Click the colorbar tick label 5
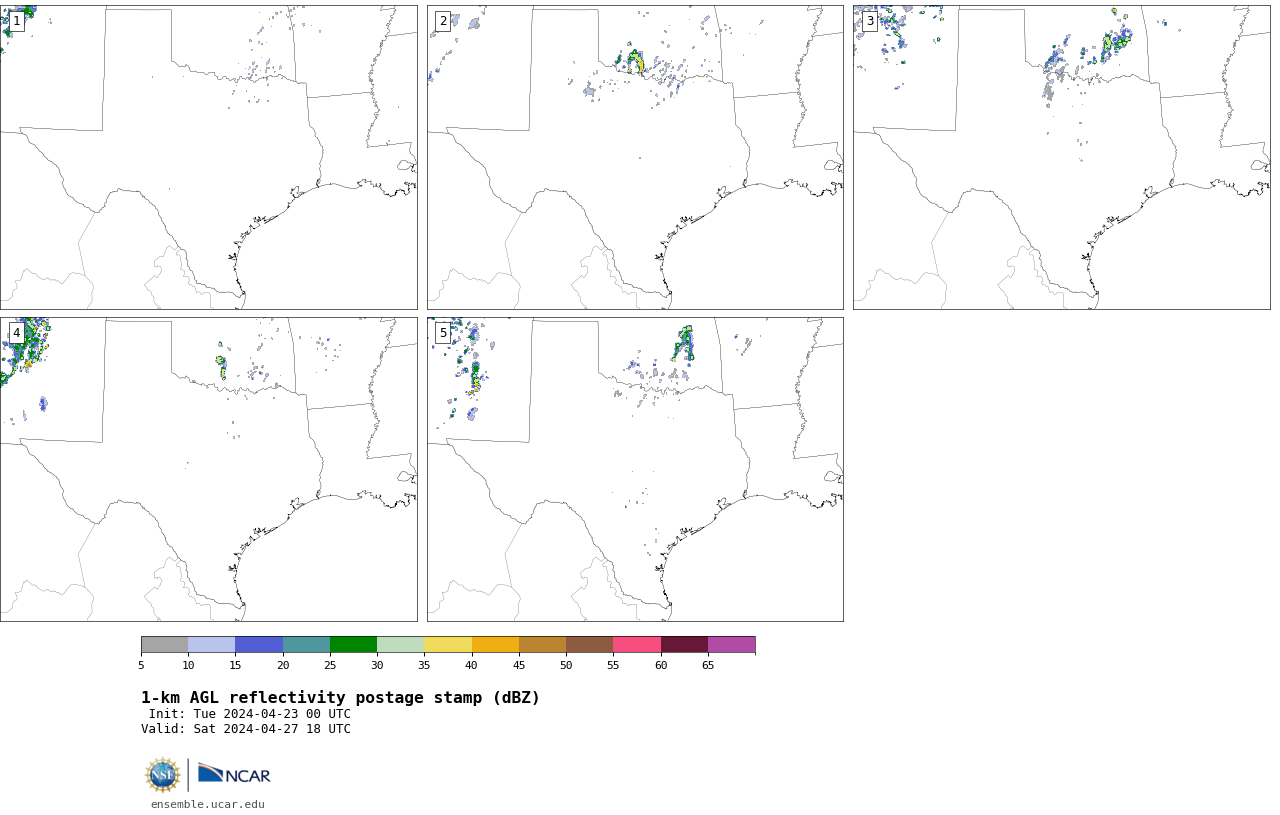Viewport: 1280px width, 815px height. tap(141, 665)
